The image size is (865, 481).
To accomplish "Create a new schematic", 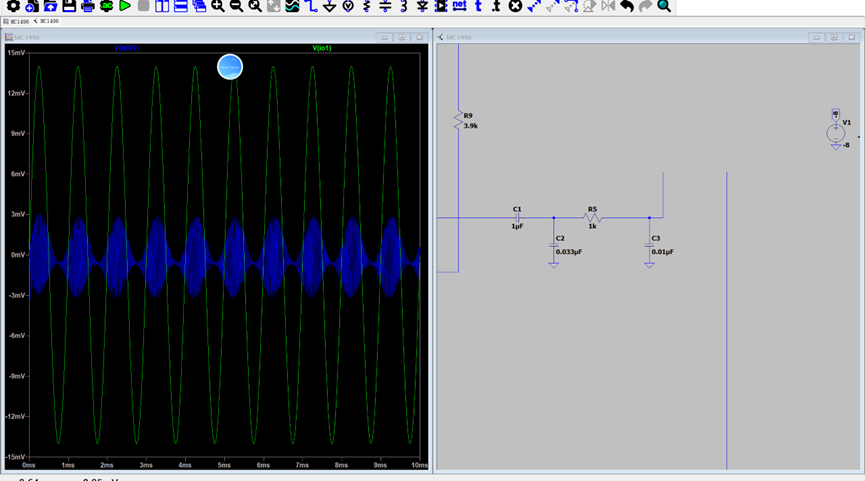I will pyautogui.click(x=32, y=6).
